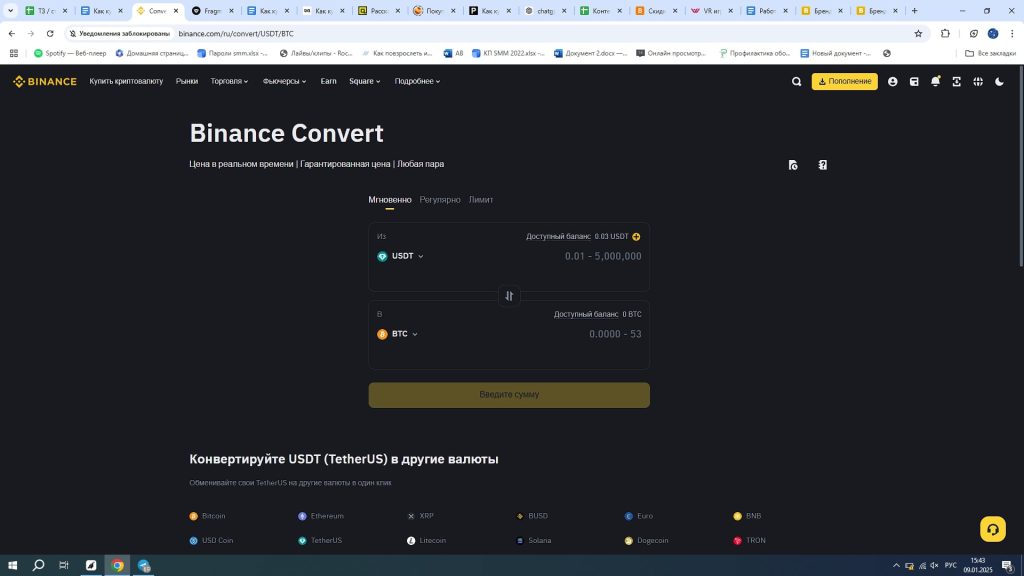The image size is (1024, 576).
Task: Switch to the Лимит tab
Action: coord(481,200)
